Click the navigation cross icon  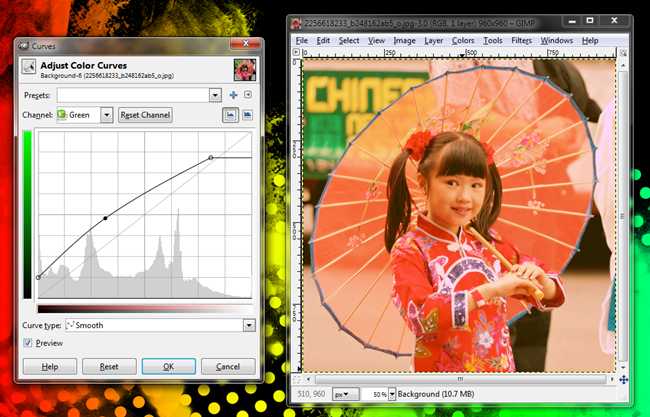click(623, 379)
